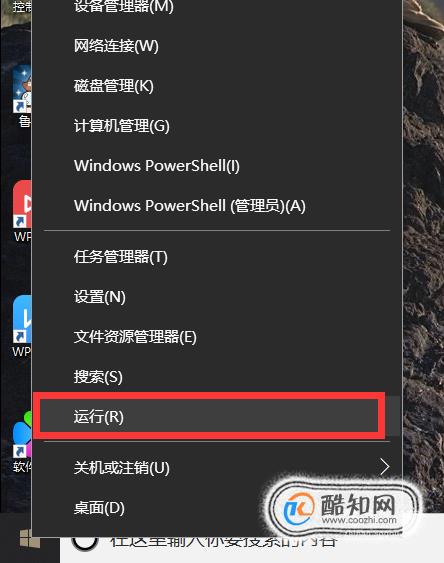Launch Windows PowerShell(I) entry

pos(217,166)
